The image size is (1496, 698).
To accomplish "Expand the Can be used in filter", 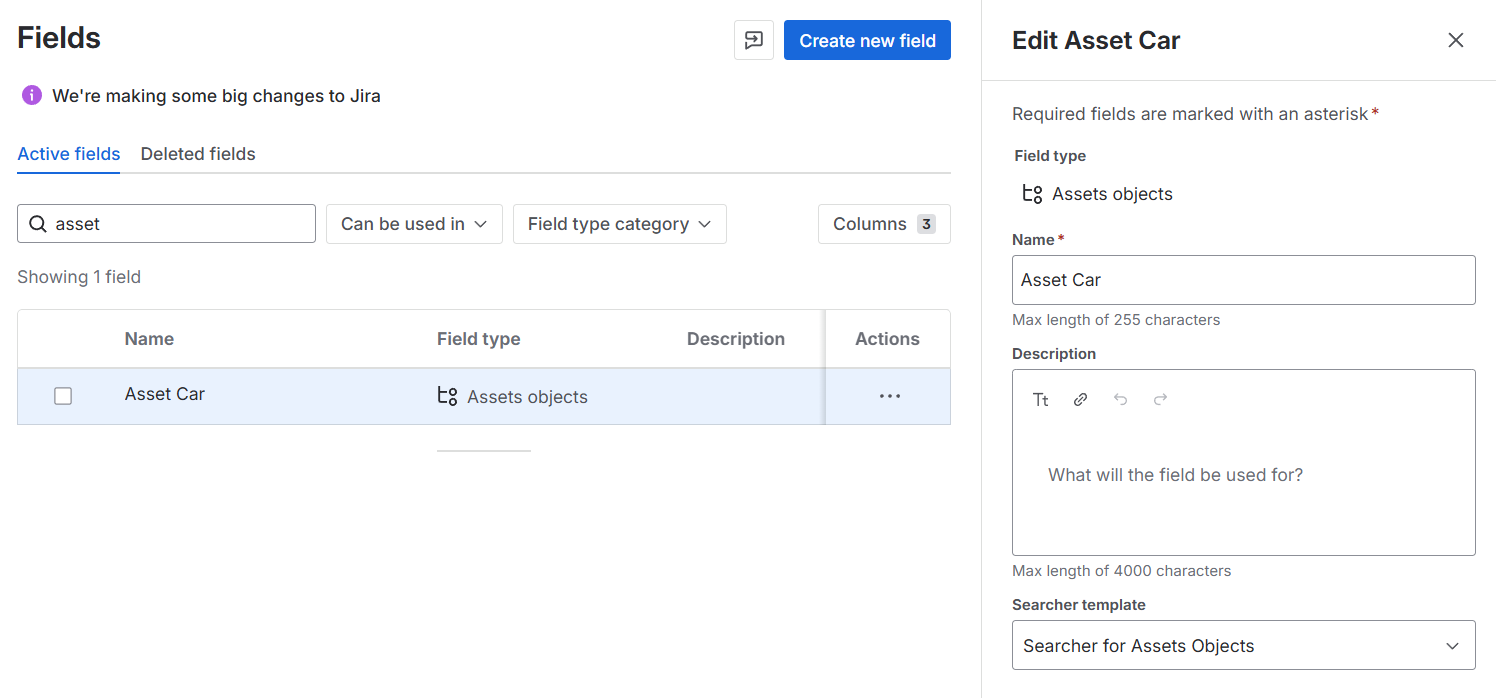I will pyautogui.click(x=414, y=224).
